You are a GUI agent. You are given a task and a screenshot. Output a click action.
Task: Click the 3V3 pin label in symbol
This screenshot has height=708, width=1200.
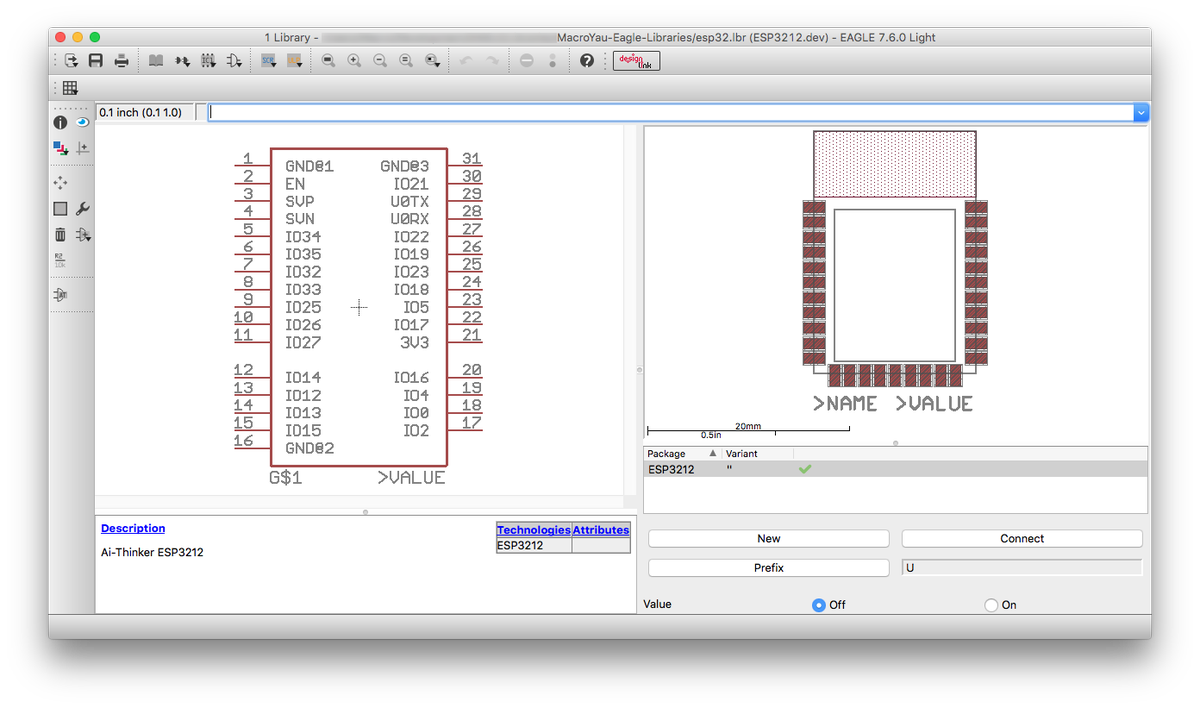414,342
